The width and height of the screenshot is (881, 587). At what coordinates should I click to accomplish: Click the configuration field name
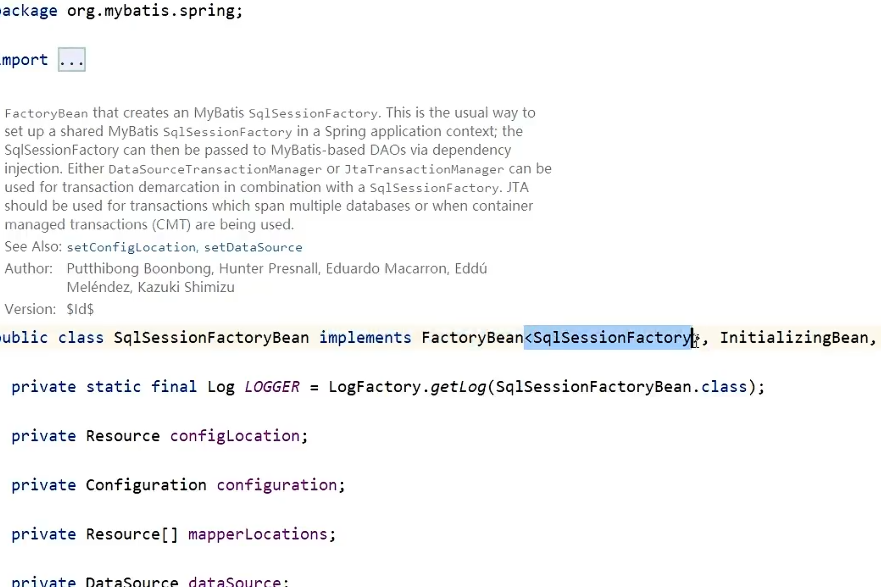pyautogui.click(x=276, y=485)
